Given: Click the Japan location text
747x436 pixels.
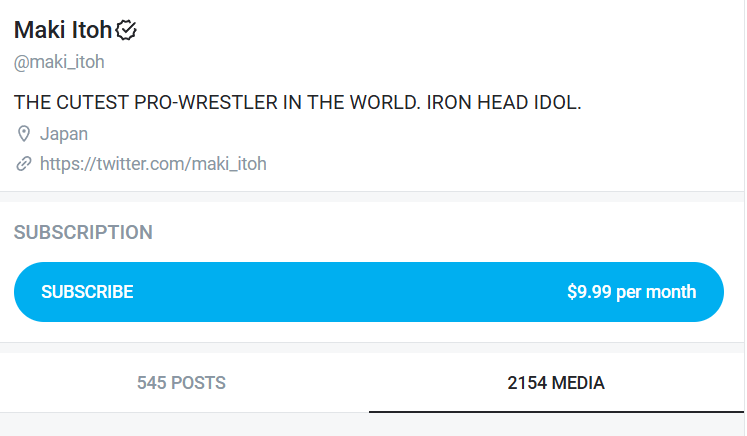Looking at the screenshot, I should pos(64,134).
